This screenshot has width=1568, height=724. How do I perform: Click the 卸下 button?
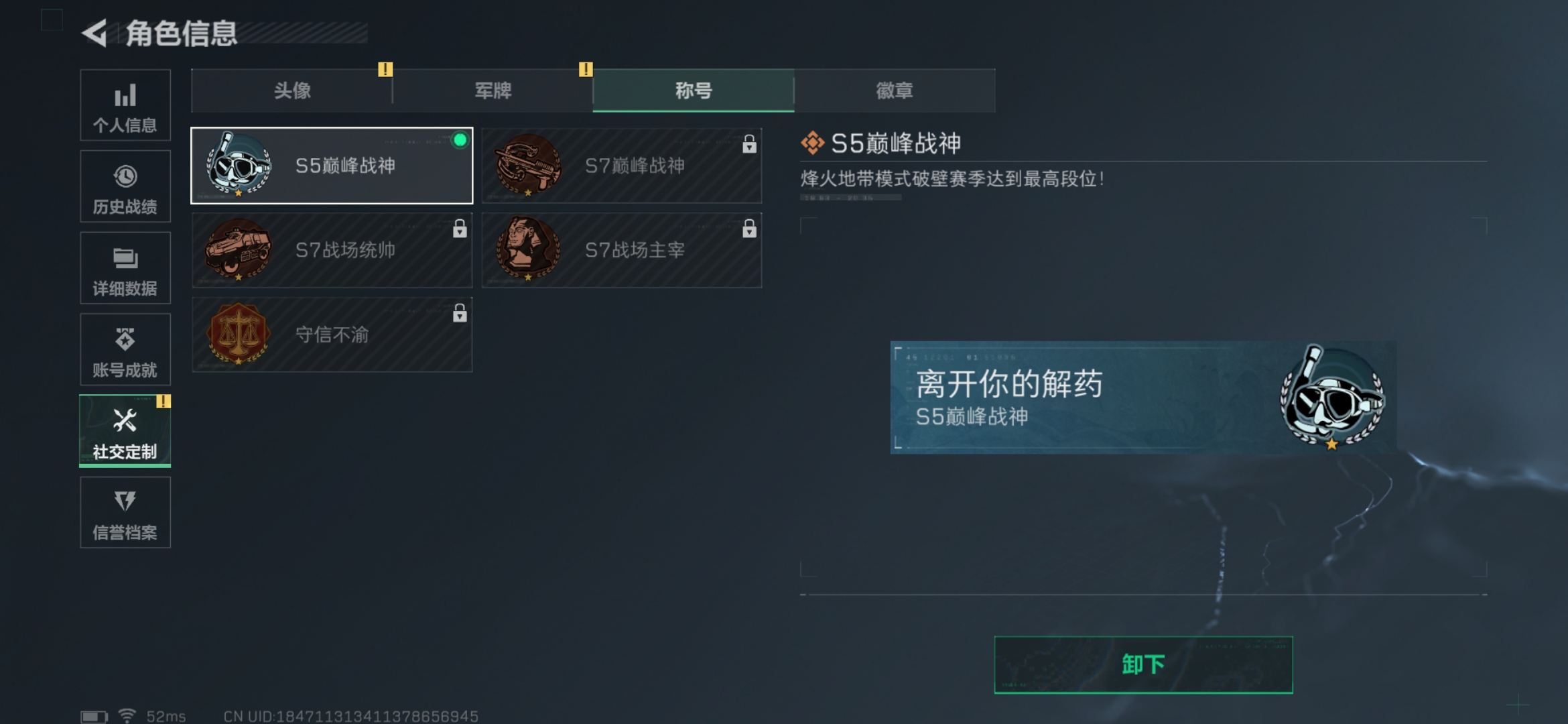pos(1143,664)
